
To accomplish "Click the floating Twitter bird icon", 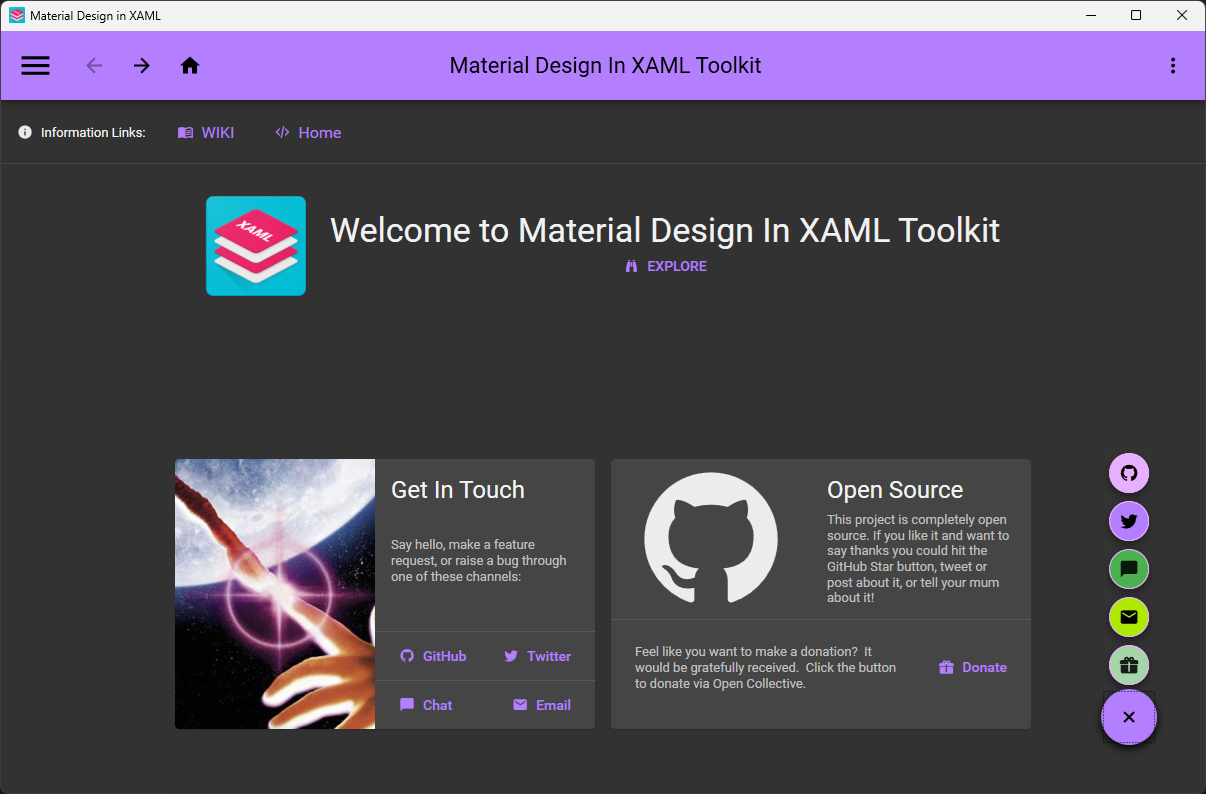I will [x=1129, y=521].
